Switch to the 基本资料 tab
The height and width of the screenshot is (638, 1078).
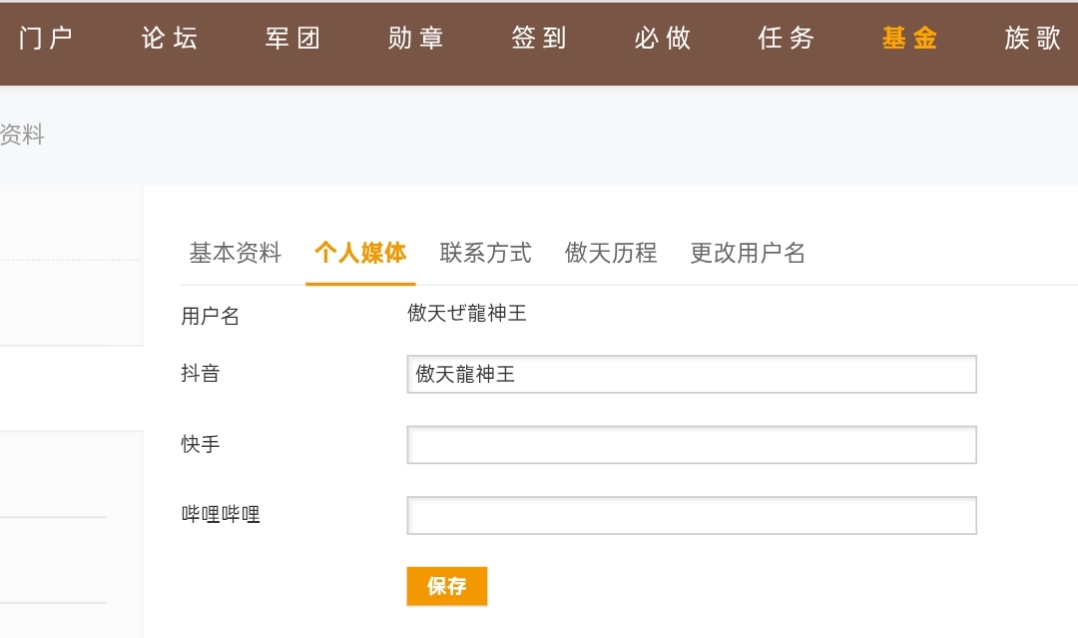(235, 253)
